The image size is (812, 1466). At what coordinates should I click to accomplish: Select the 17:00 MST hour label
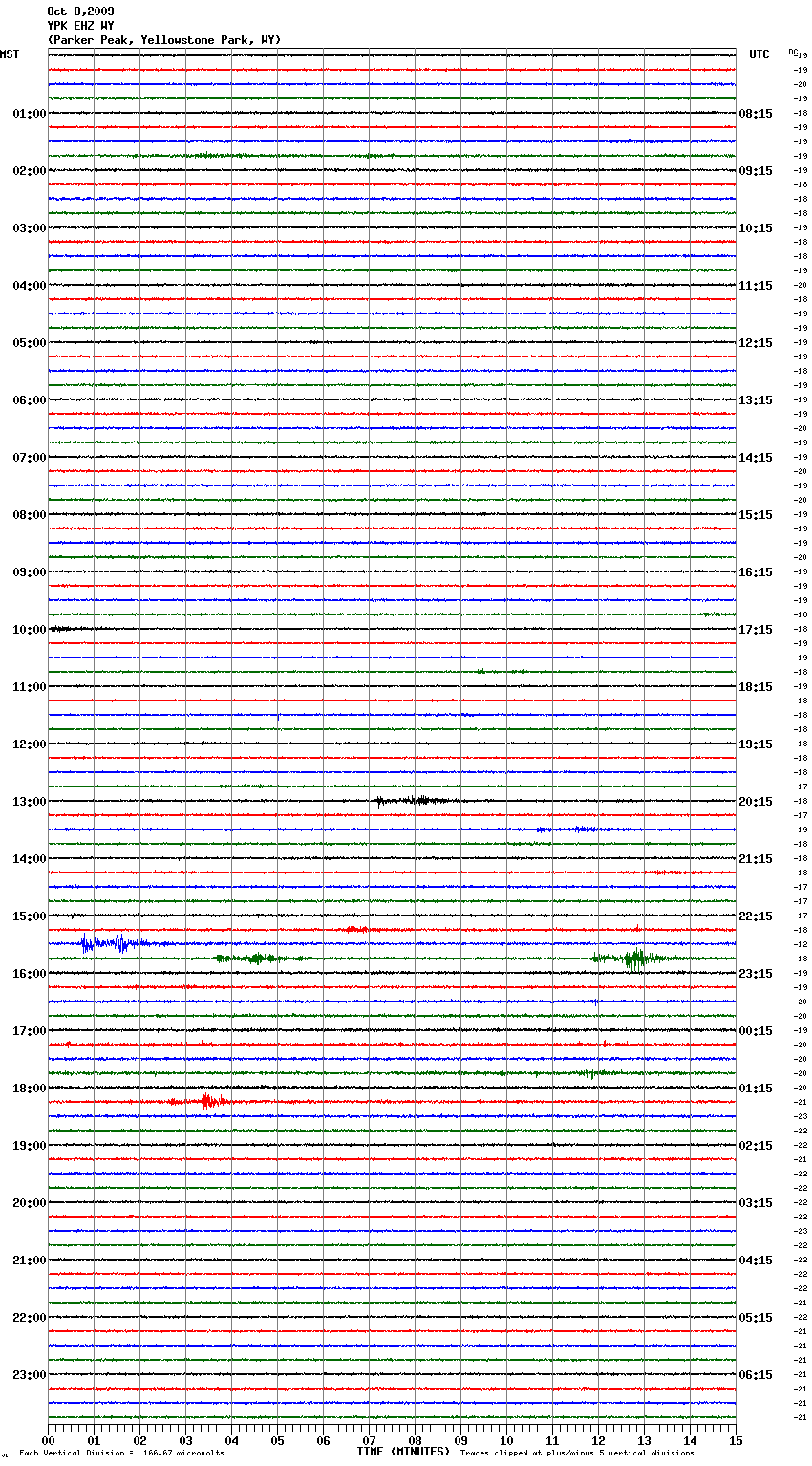[30, 1031]
